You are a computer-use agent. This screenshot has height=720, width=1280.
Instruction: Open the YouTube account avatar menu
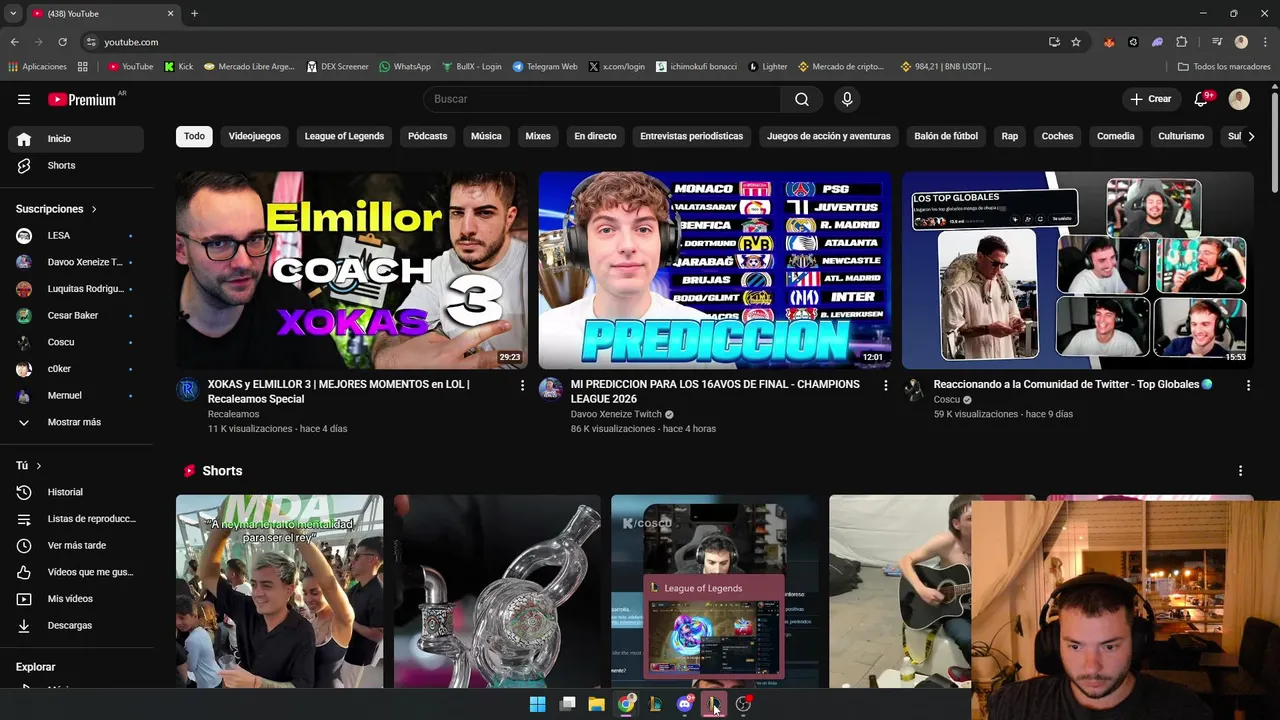1239,99
